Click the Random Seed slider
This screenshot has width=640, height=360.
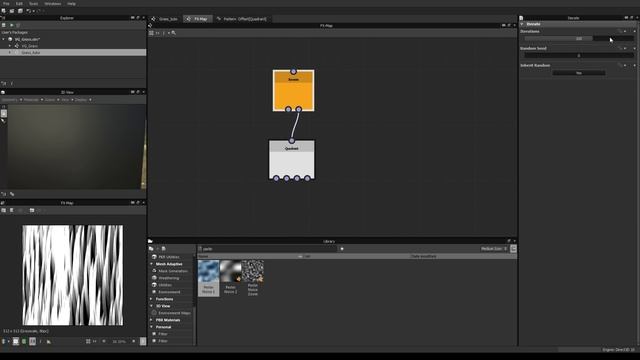579,56
